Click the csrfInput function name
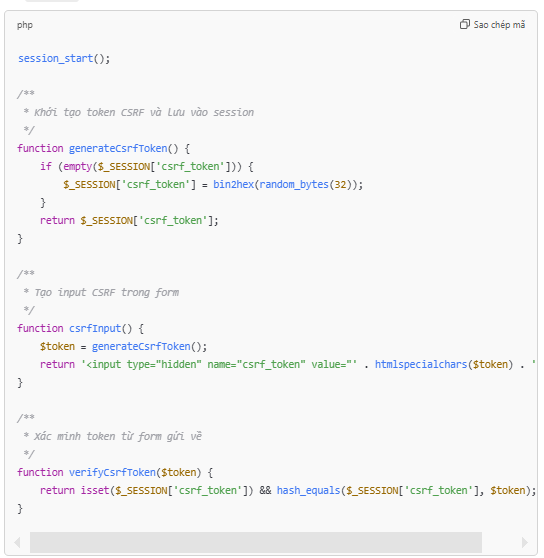 [95, 328]
